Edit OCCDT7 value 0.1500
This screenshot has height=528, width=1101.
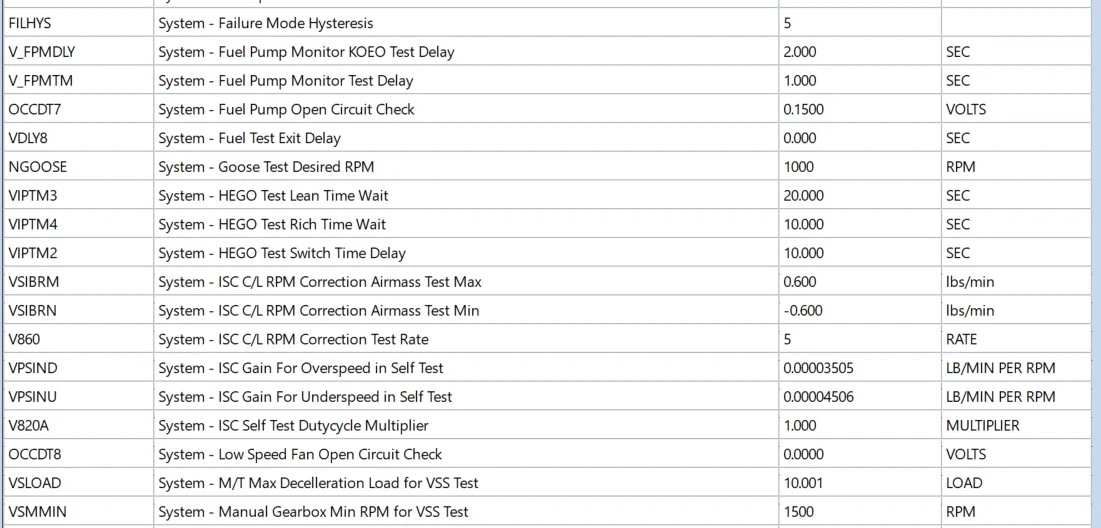(859, 110)
